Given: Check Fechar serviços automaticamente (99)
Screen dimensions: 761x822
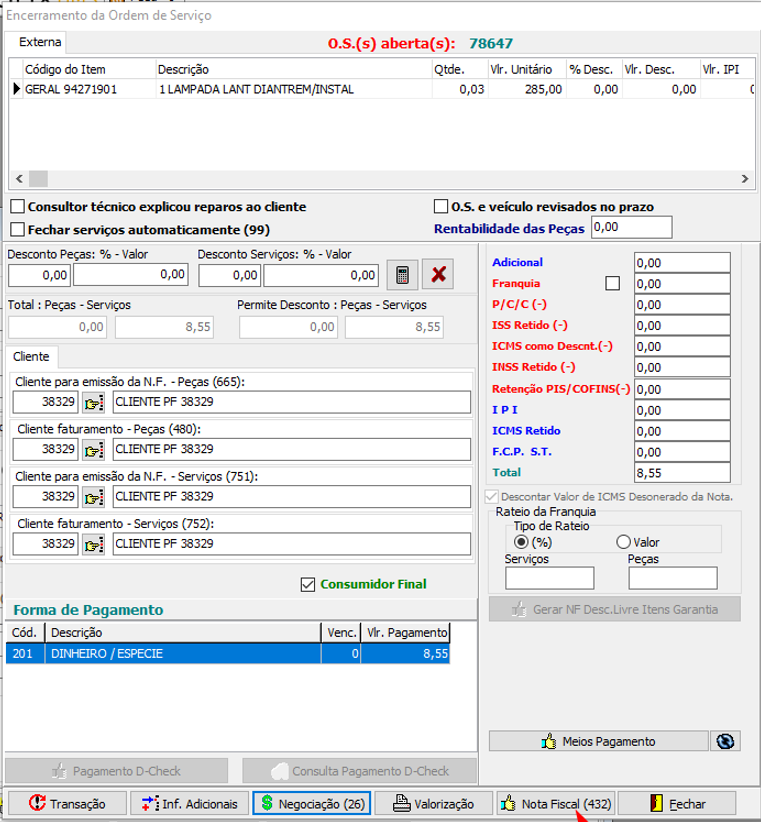Looking at the screenshot, I should [18, 229].
